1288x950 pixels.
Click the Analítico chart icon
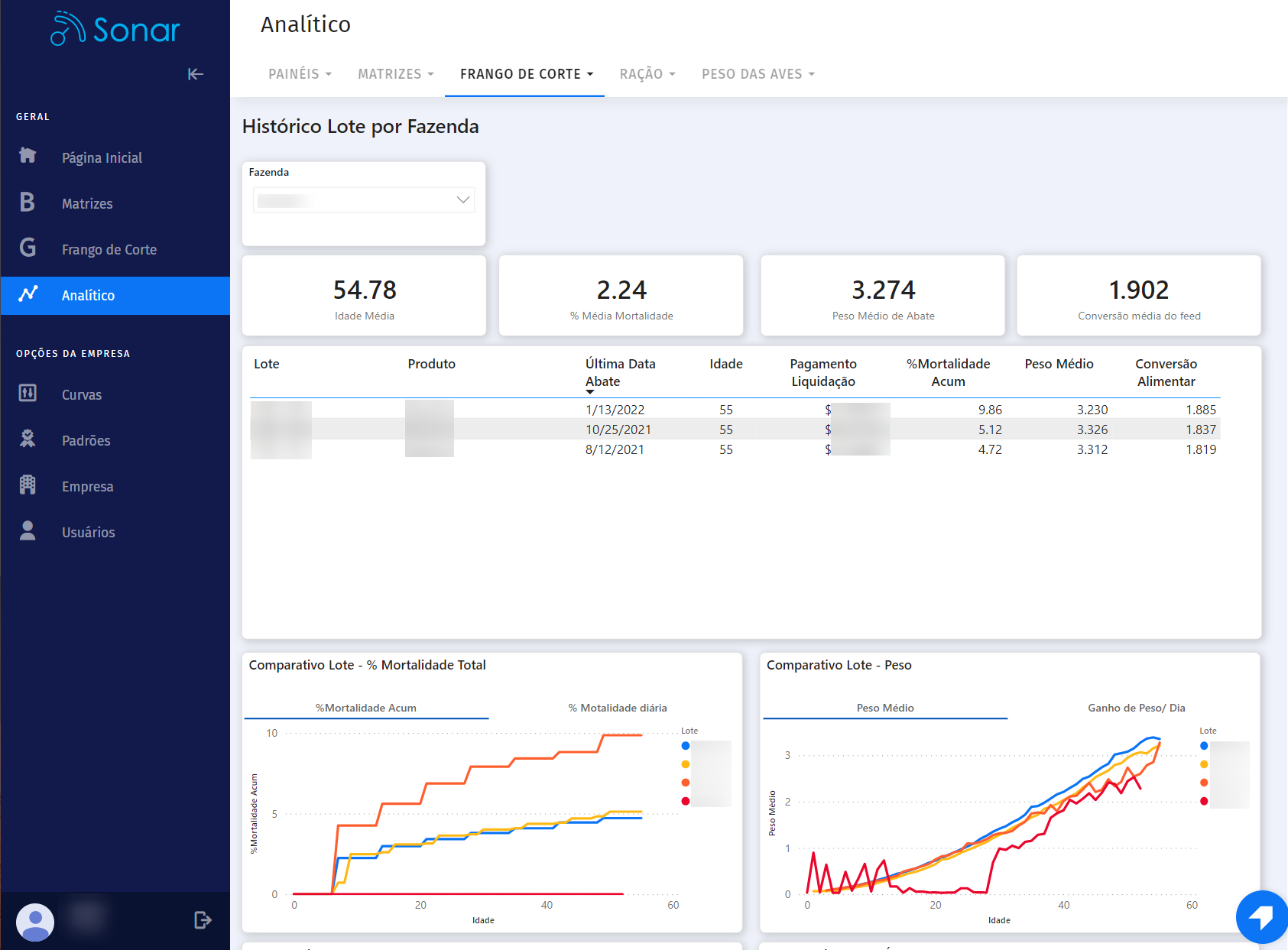coord(28,294)
